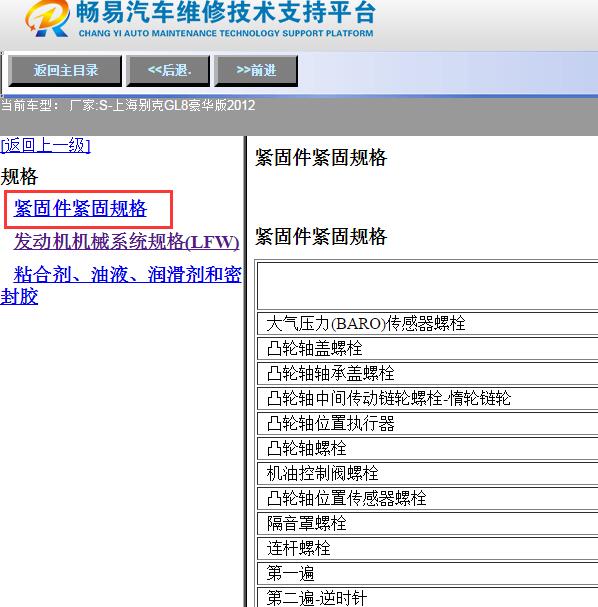Click the 返回主目录 button

click(x=65, y=70)
